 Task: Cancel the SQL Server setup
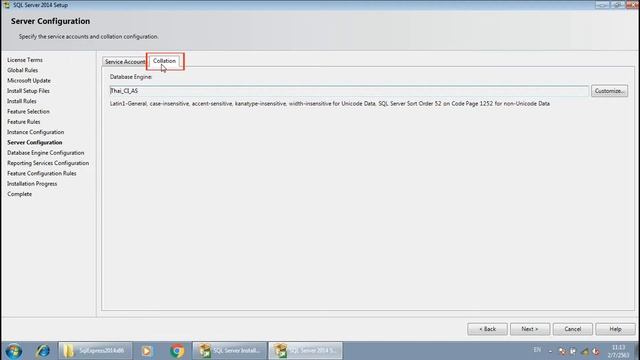(573, 329)
